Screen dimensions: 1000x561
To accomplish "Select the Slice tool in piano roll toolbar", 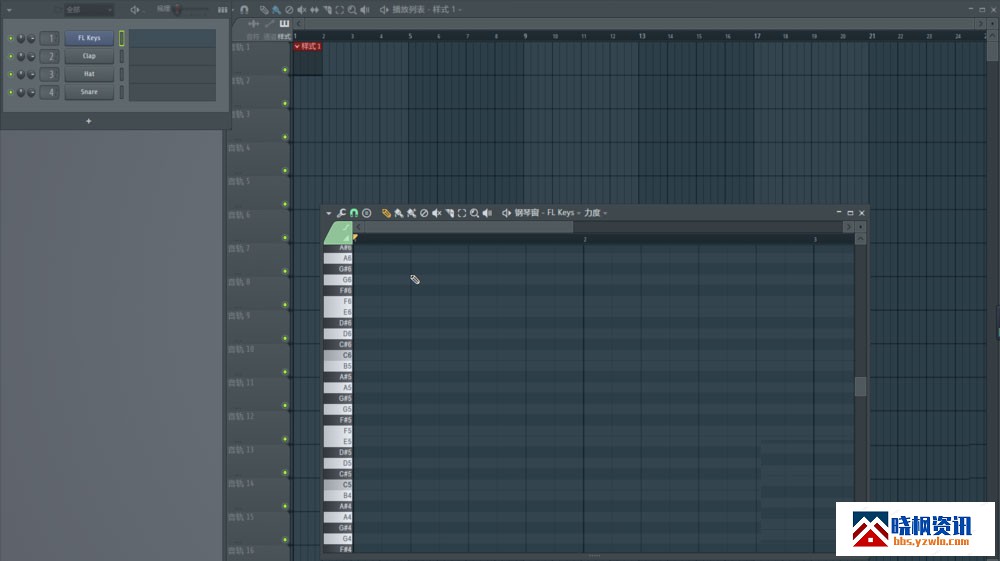I will tap(450, 213).
